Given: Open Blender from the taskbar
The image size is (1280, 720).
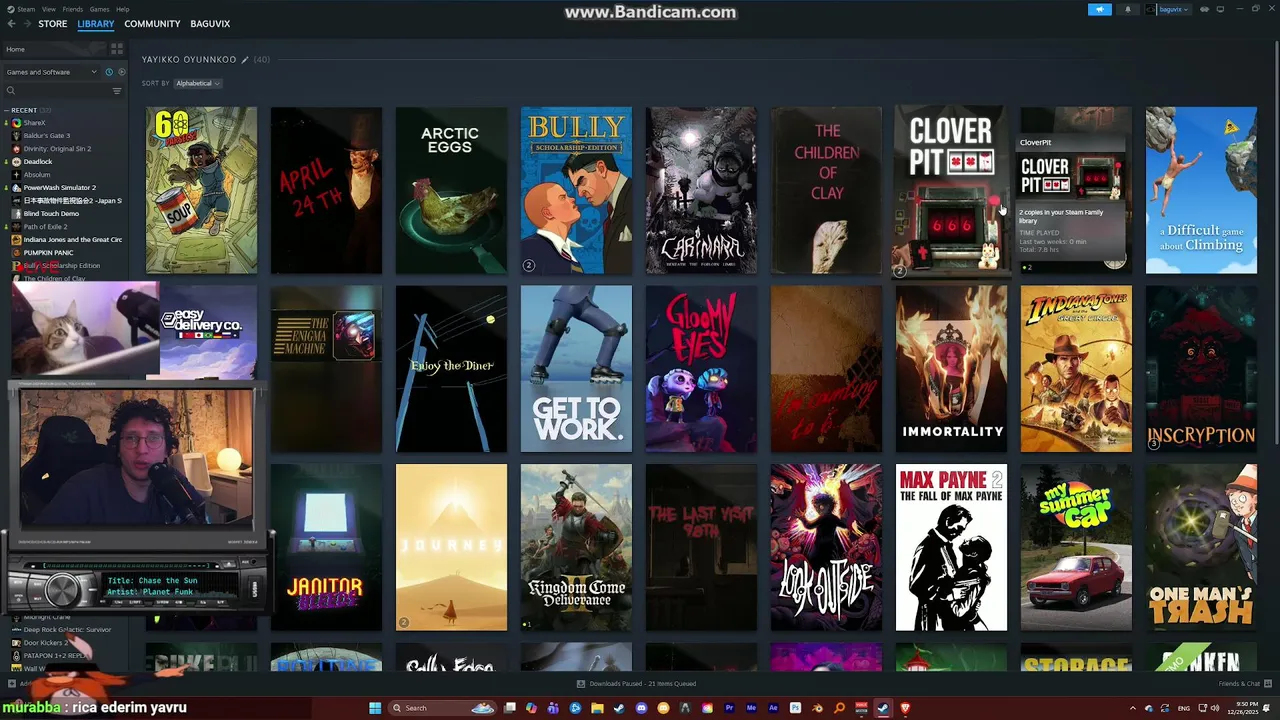Looking at the screenshot, I should click(817, 708).
